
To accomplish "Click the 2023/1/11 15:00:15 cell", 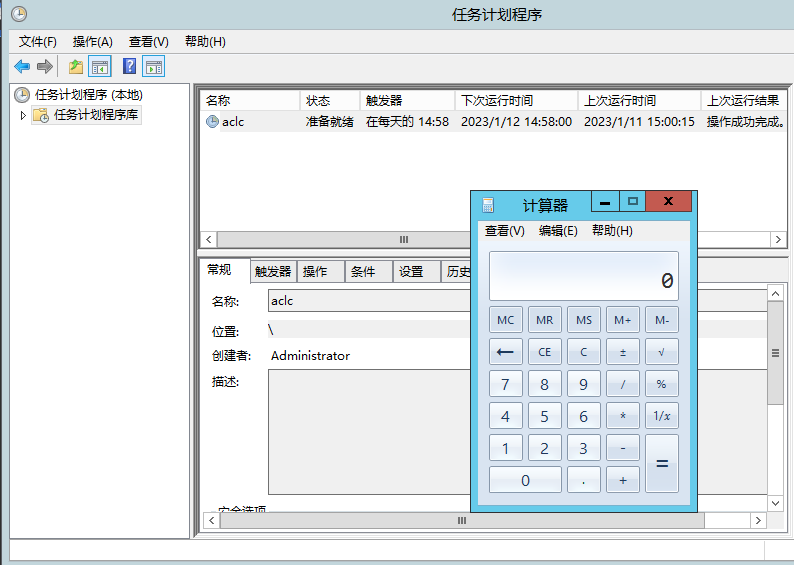I will tap(639, 122).
